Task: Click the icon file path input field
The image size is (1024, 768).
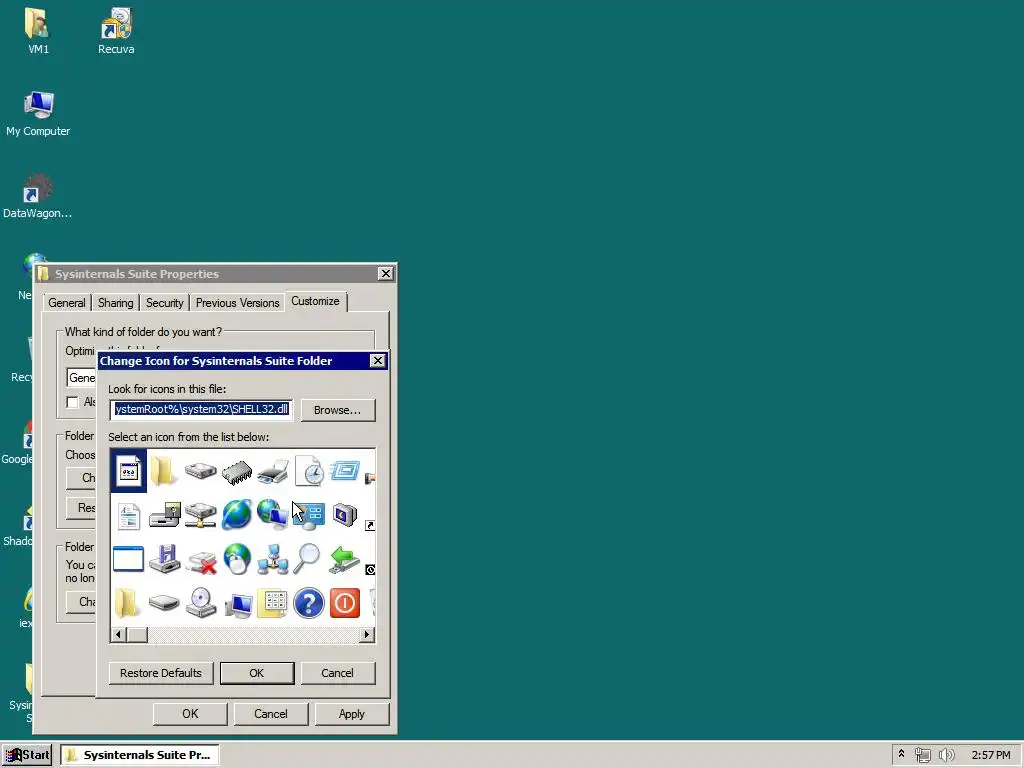Action: pyautogui.click(x=201, y=409)
